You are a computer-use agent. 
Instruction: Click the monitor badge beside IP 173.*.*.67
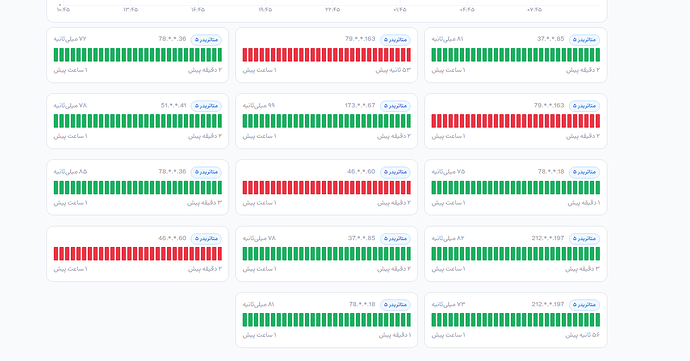click(x=395, y=106)
